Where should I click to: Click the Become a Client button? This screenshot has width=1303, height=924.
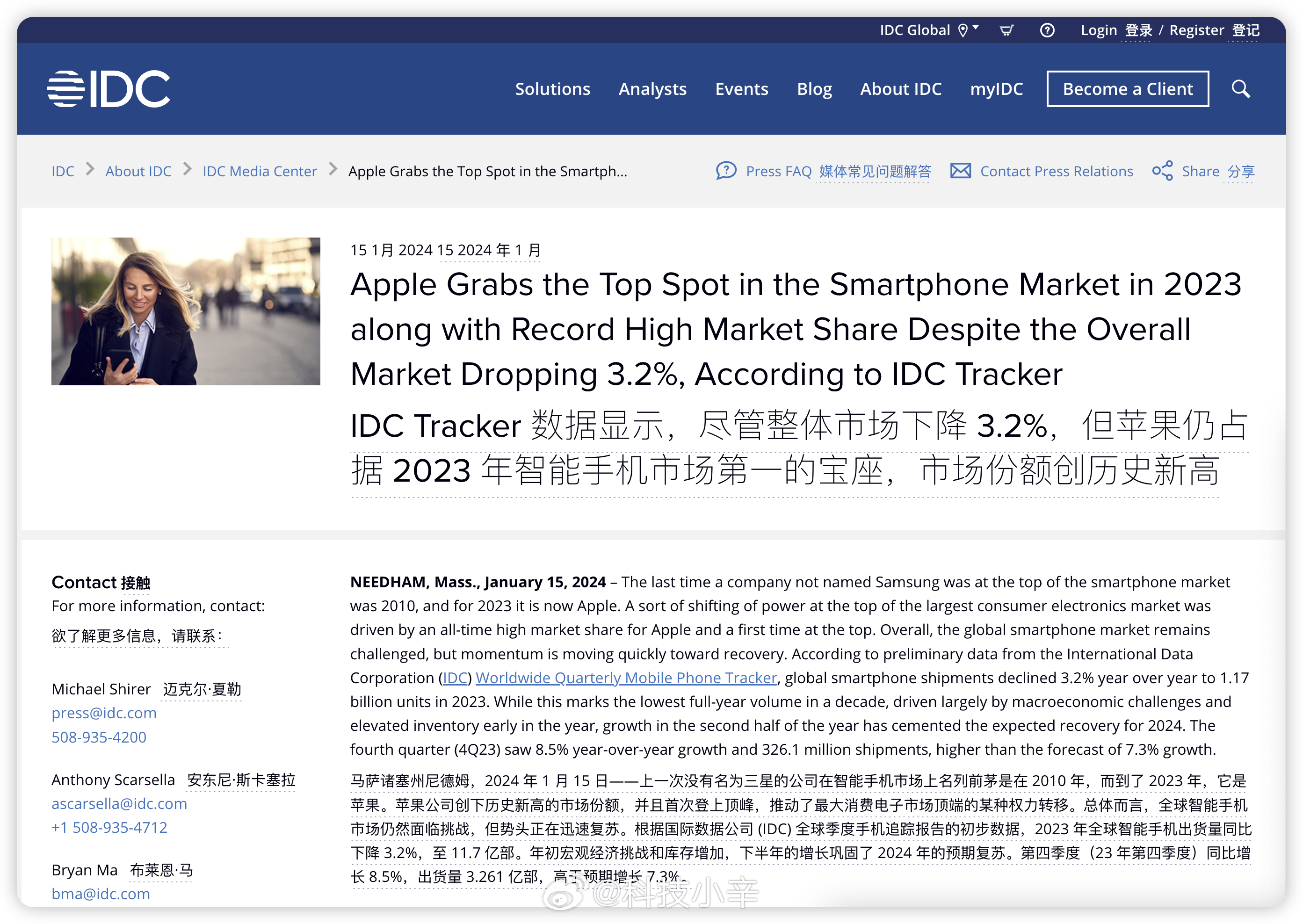pos(1127,90)
